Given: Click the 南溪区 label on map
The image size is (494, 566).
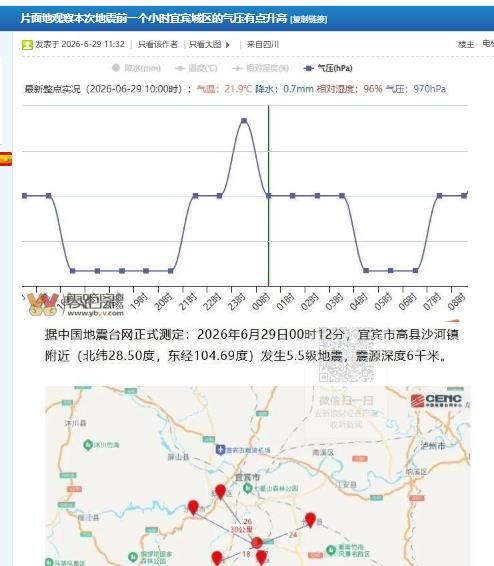Looking at the screenshot, I should coord(323,452).
